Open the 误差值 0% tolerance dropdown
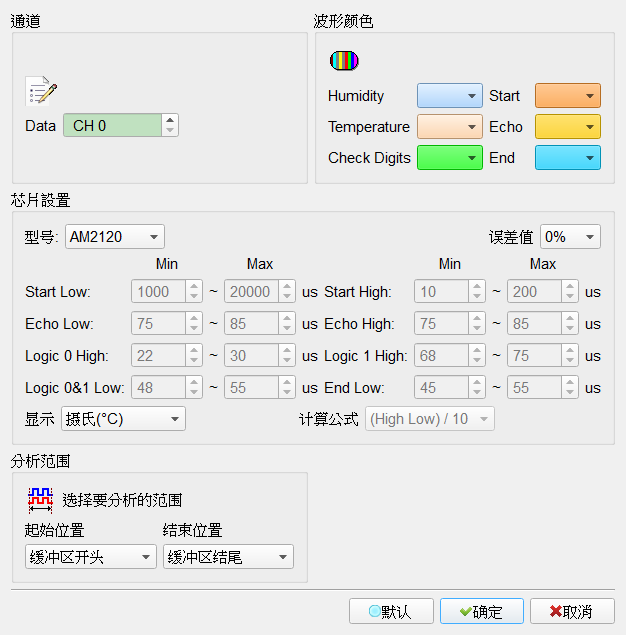 [571, 237]
